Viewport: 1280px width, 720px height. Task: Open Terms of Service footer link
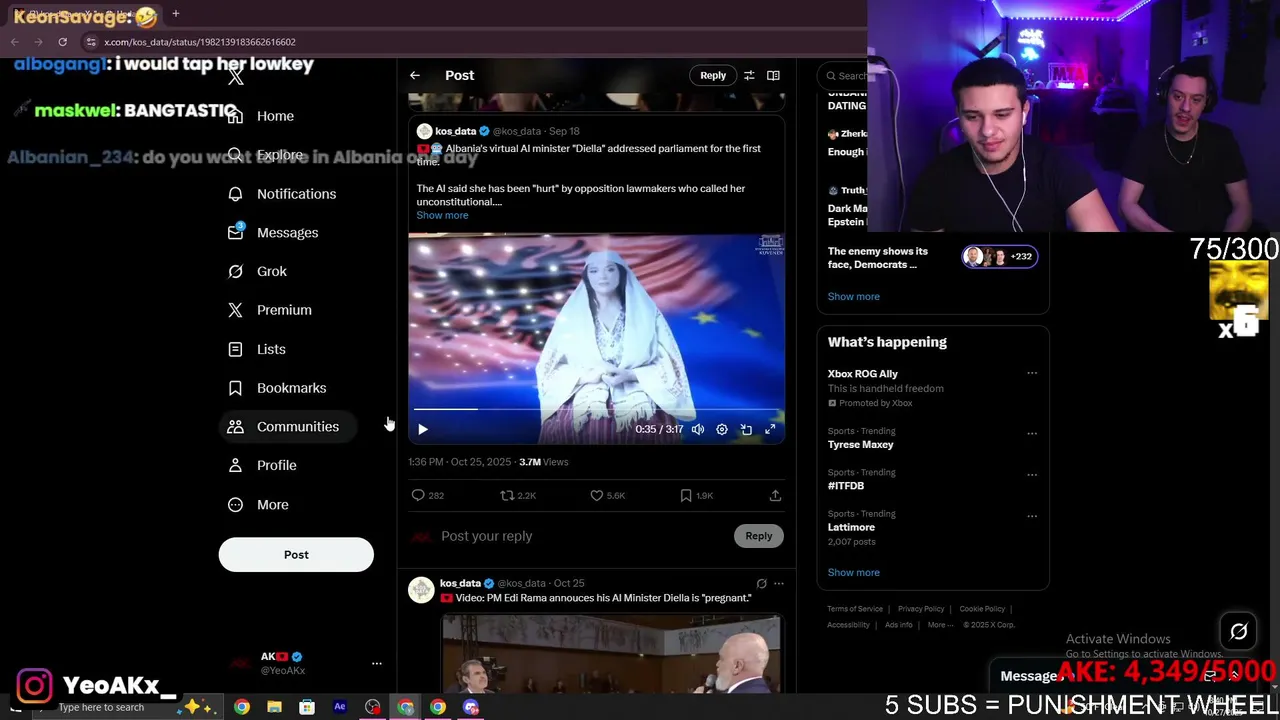(855, 609)
